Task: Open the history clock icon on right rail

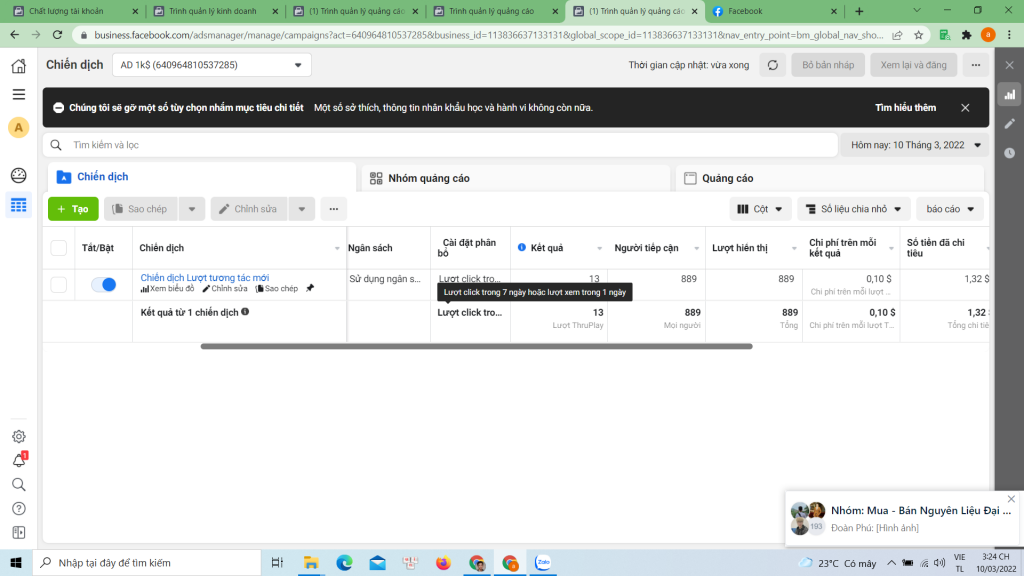Action: pos(1009,153)
